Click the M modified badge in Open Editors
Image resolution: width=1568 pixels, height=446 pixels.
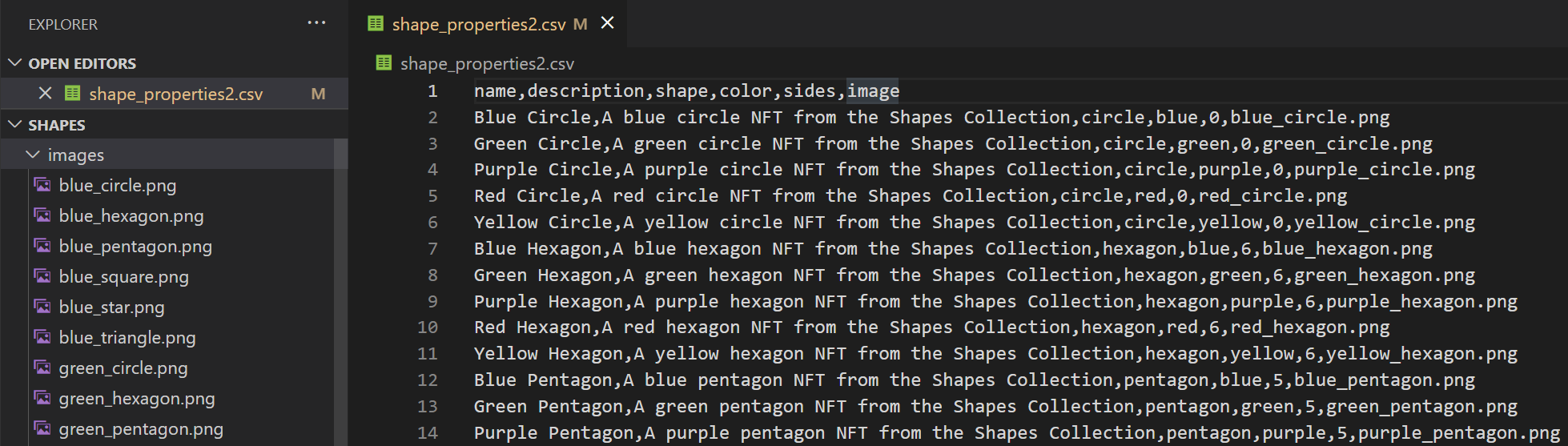coord(318,94)
